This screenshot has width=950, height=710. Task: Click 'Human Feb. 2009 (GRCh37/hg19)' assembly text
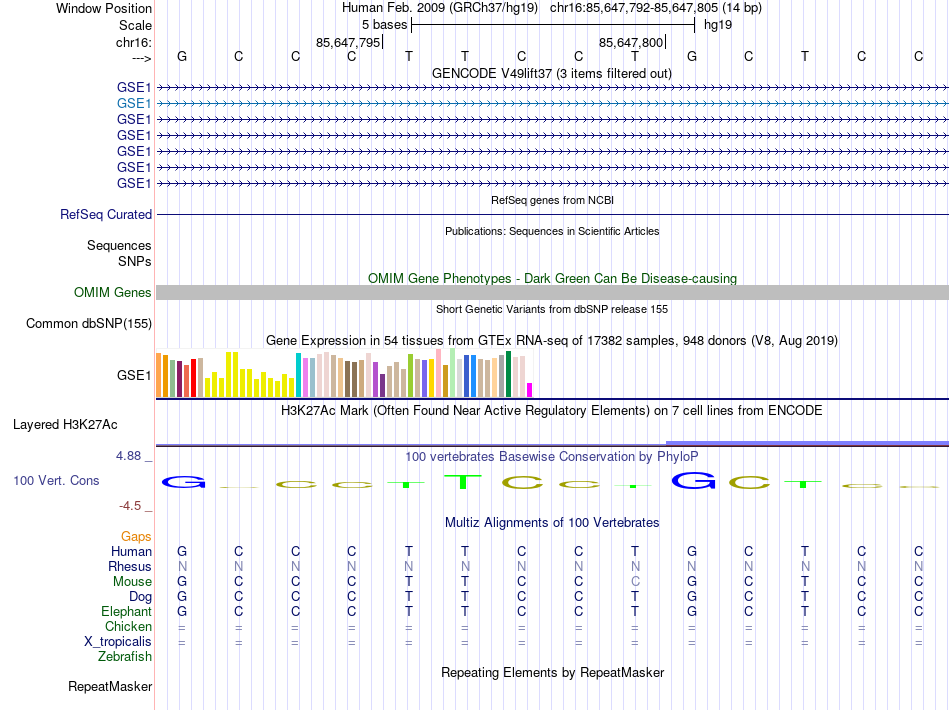[x=440, y=8]
